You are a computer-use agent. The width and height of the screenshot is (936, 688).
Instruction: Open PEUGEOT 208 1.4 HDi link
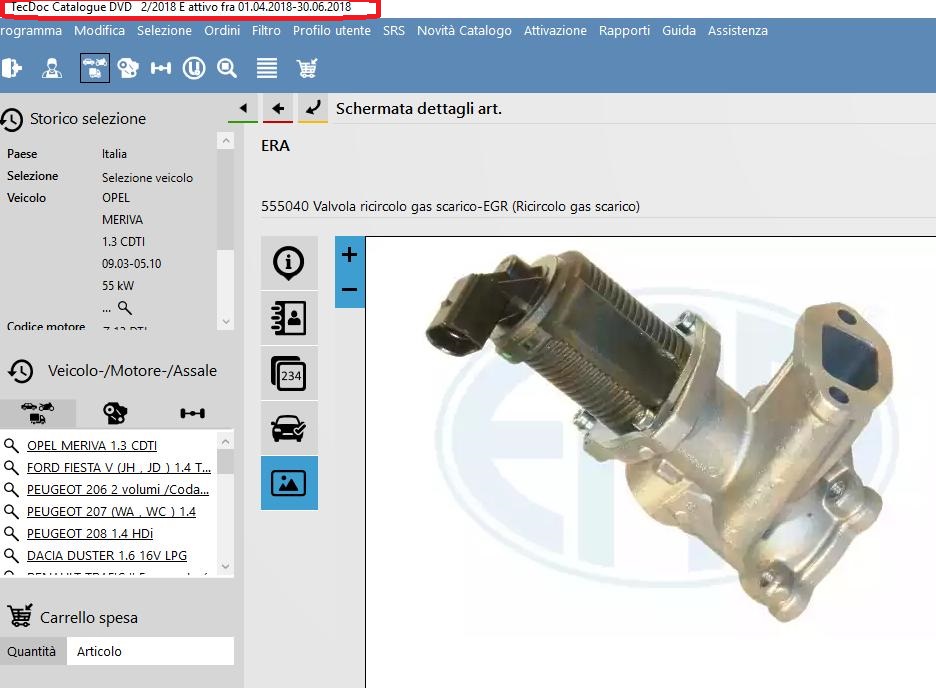click(90, 534)
